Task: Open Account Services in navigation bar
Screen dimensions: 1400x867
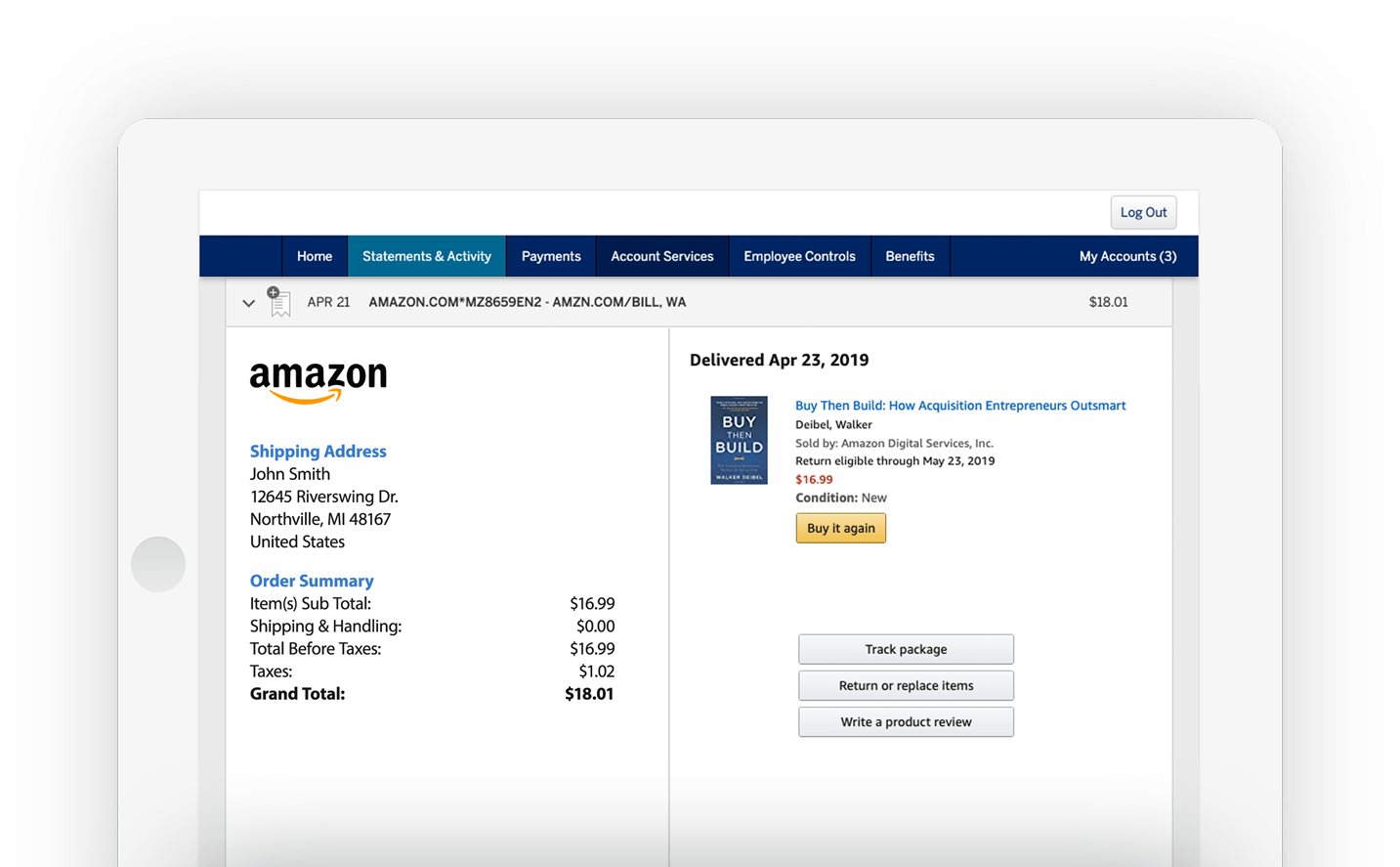Action: pyautogui.click(x=662, y=256)
